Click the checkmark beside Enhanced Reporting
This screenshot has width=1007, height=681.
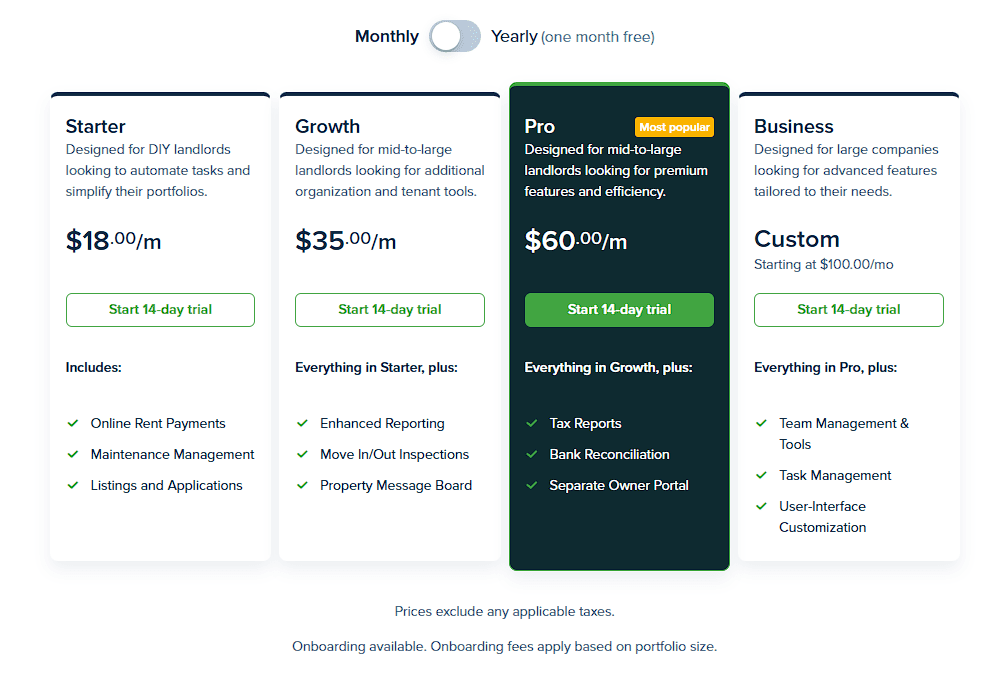[x=302, y=423]
